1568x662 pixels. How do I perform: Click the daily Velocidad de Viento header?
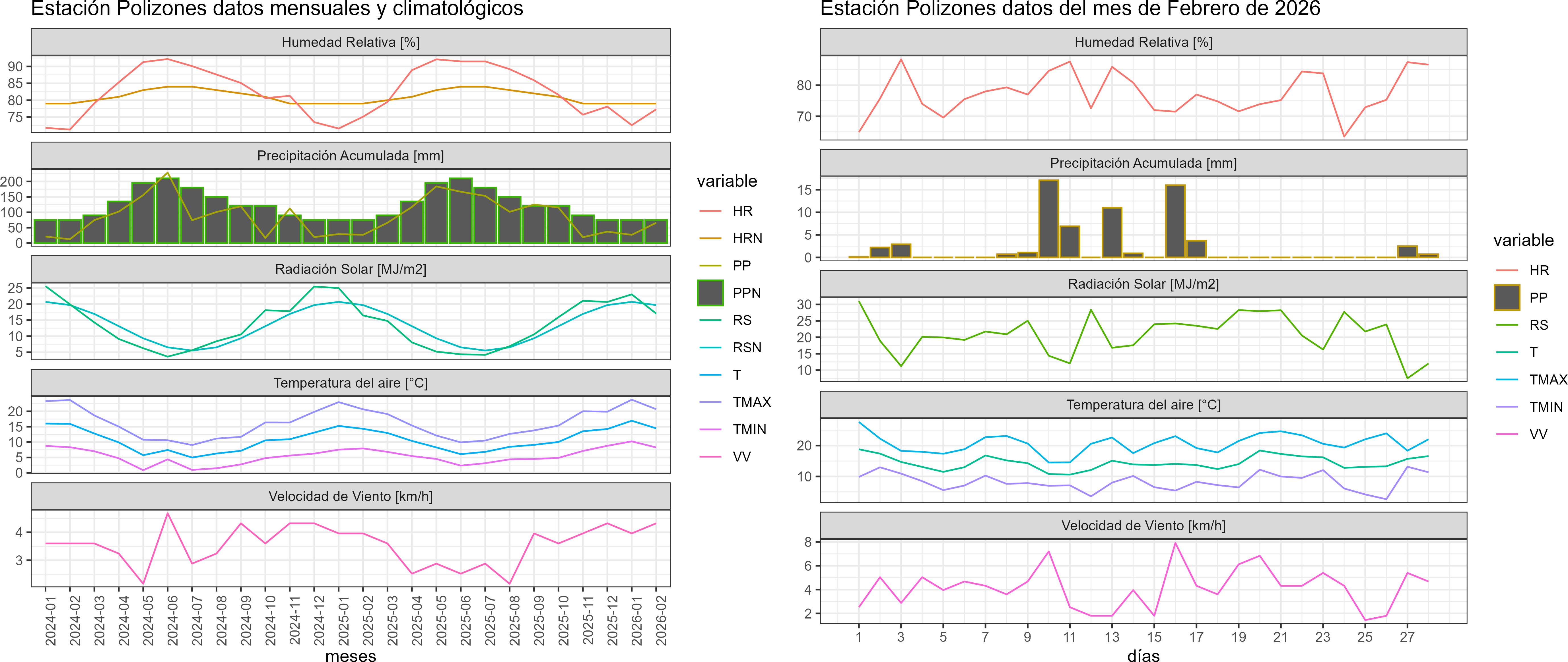[1143, 526]
